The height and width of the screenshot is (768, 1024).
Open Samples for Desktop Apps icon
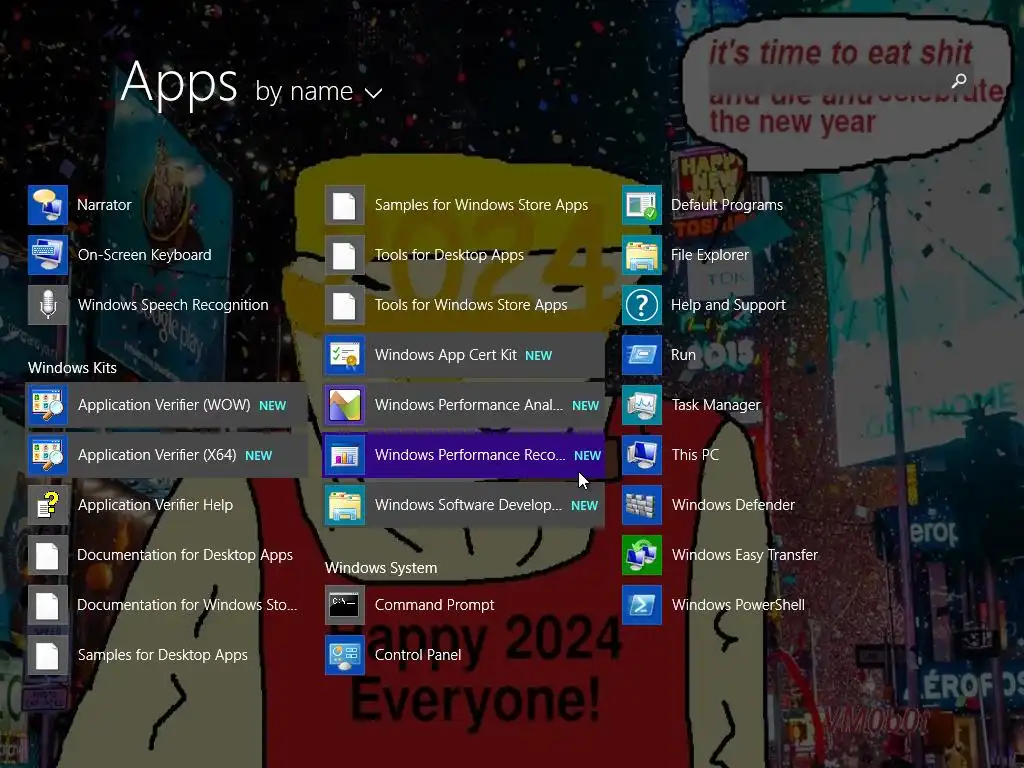click(48, 655)
